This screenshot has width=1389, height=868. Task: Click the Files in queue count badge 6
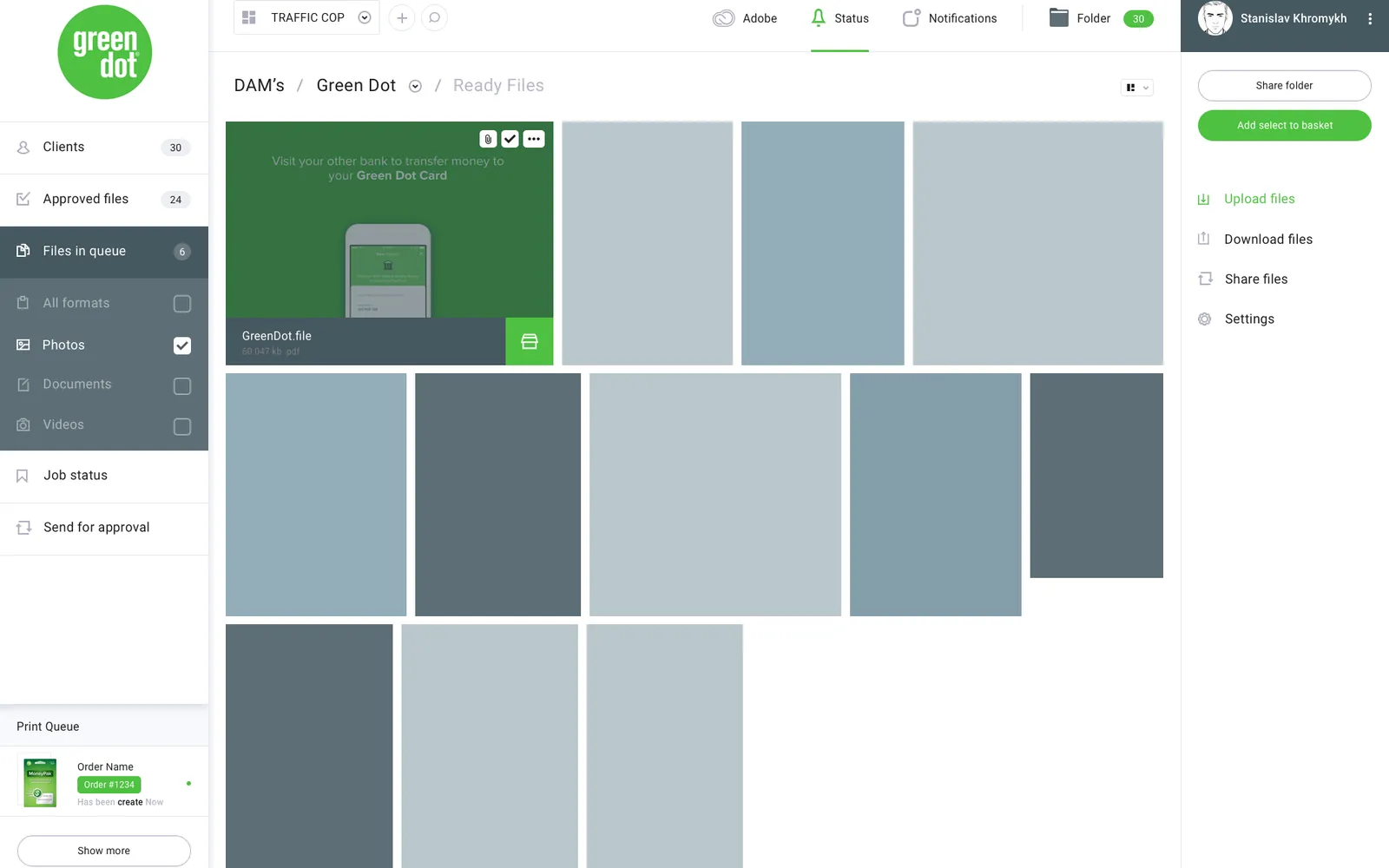182,252
